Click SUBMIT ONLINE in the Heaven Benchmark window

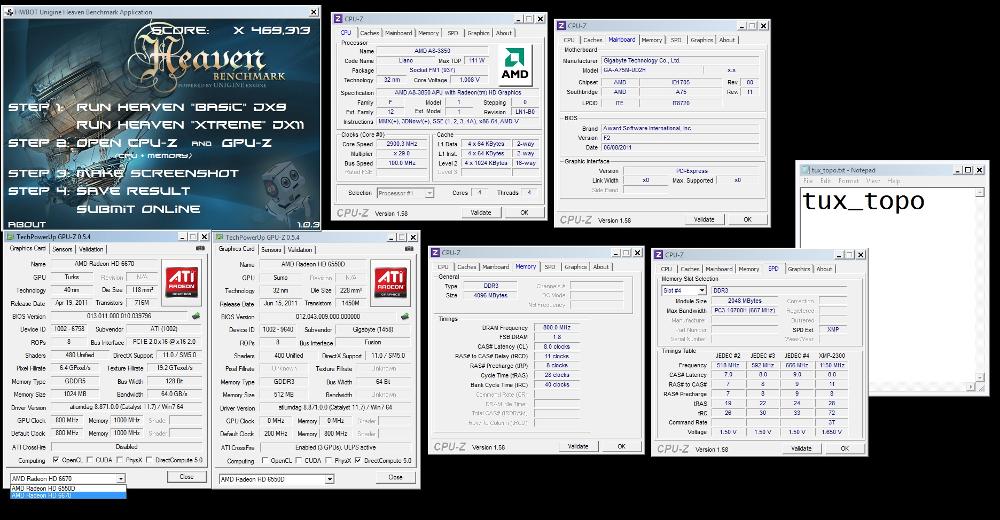[x=138, y=209]
